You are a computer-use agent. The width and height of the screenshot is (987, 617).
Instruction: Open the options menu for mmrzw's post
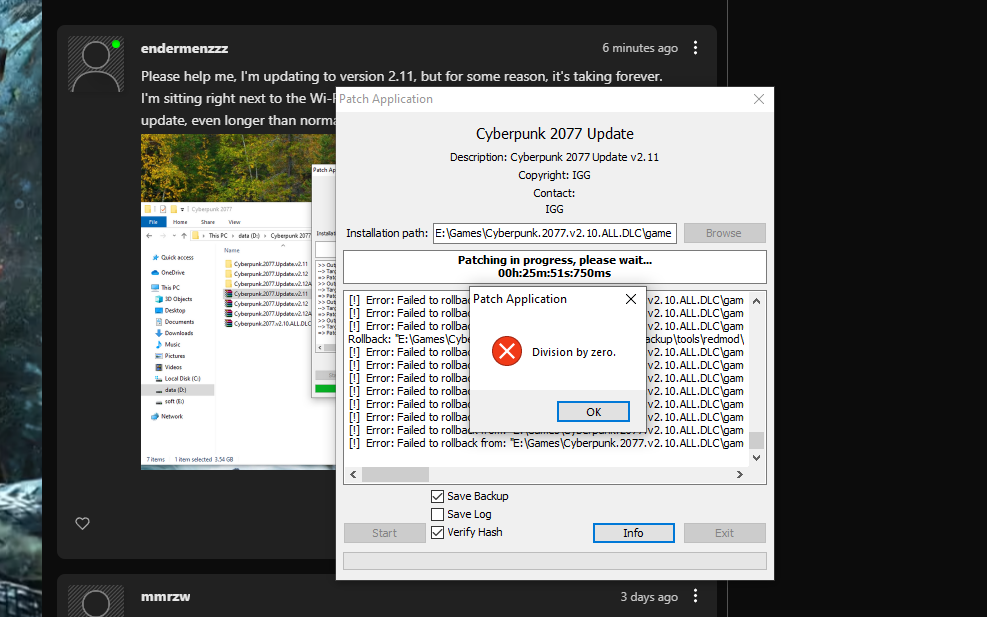click(x=695, y=596)
